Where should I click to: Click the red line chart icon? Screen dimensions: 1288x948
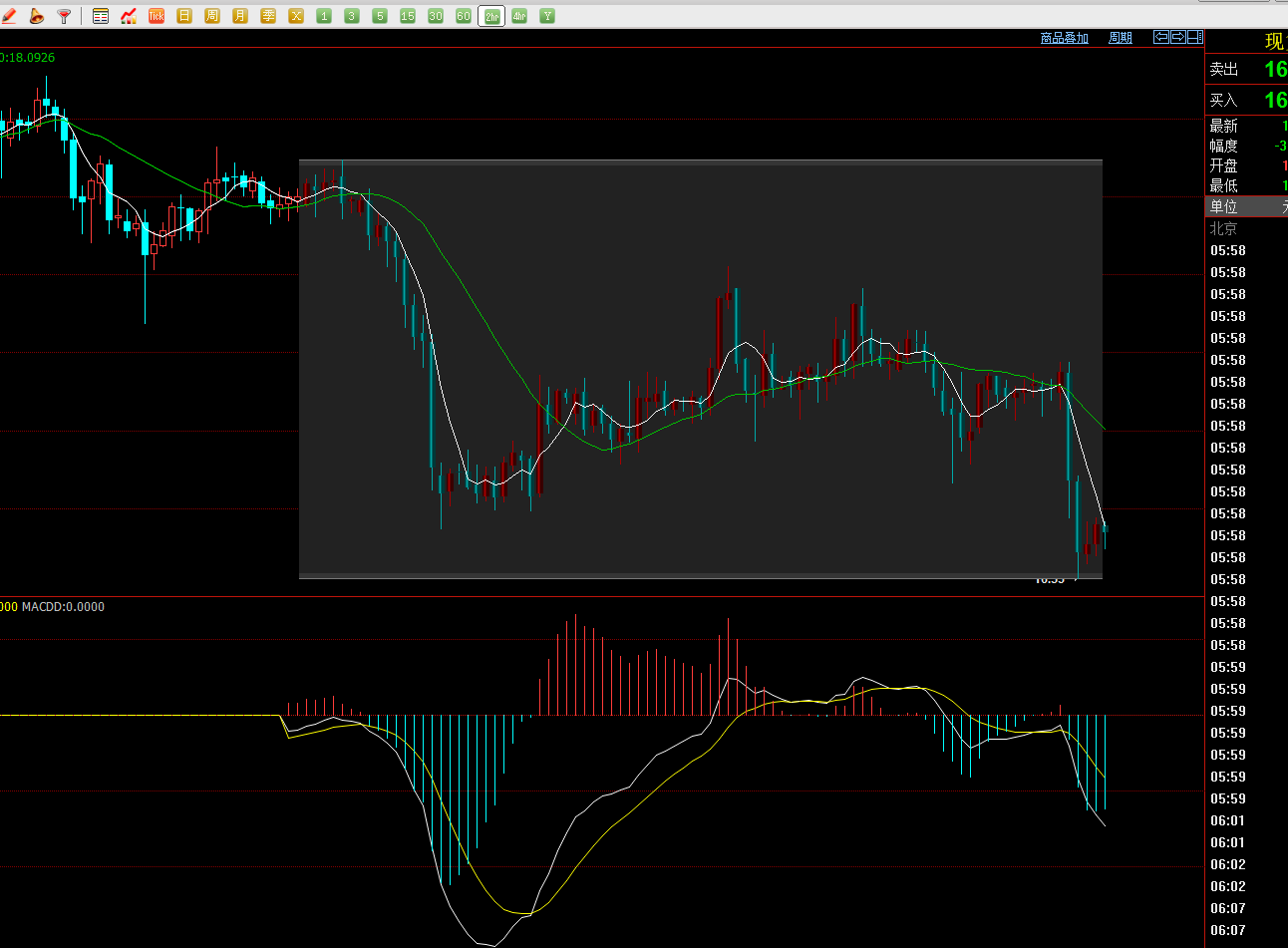(x=129, y=16)
